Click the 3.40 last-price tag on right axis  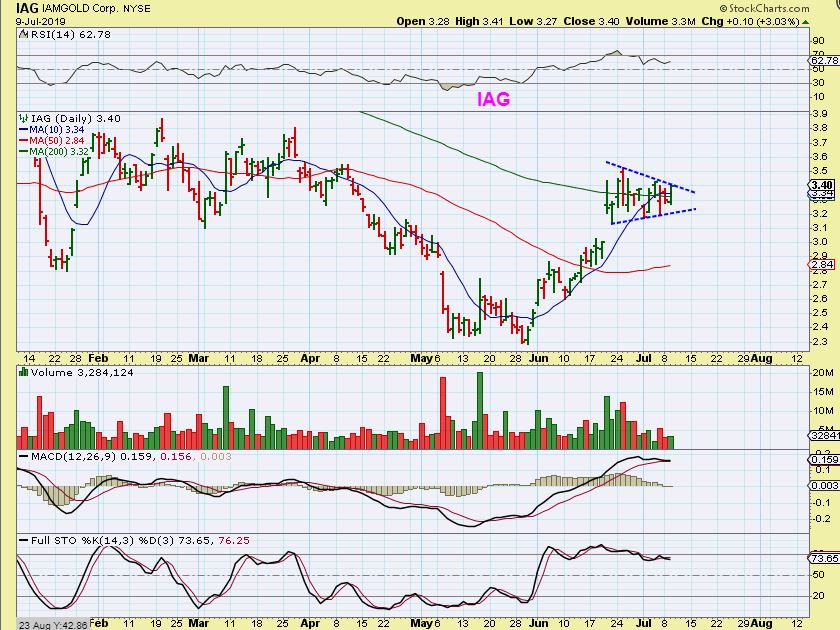(822, 185)
